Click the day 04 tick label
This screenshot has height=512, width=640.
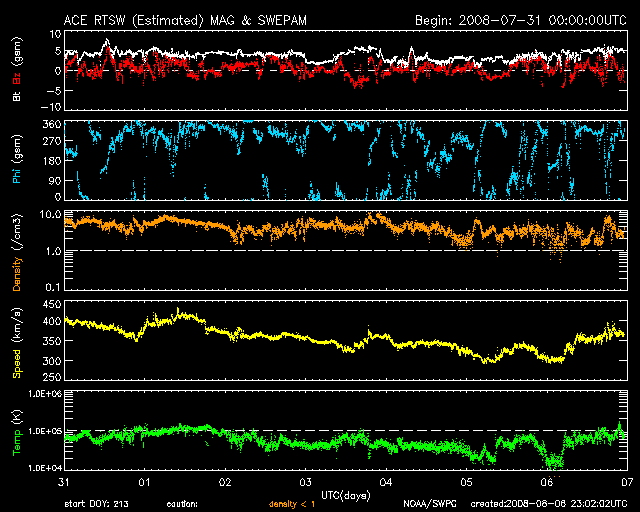tap(386, 482)
